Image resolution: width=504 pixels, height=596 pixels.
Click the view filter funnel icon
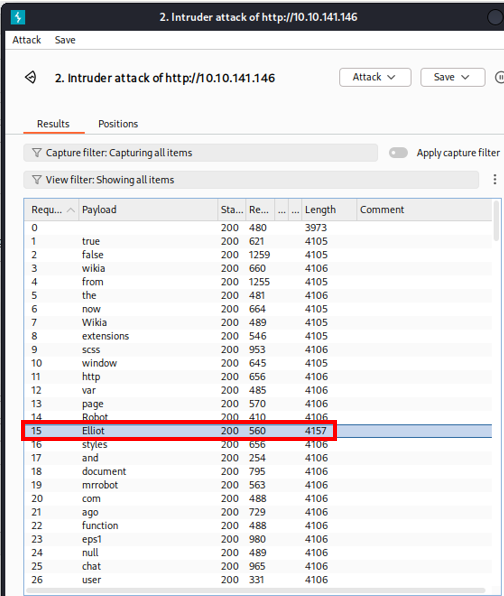36,180
